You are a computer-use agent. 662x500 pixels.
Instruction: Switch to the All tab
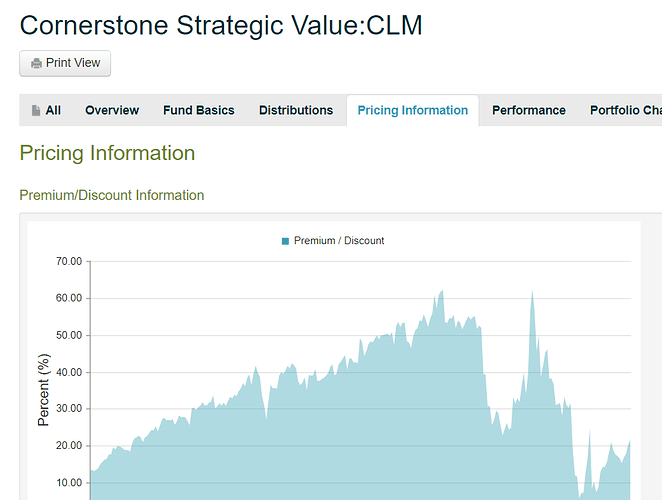tap(46, 110)
